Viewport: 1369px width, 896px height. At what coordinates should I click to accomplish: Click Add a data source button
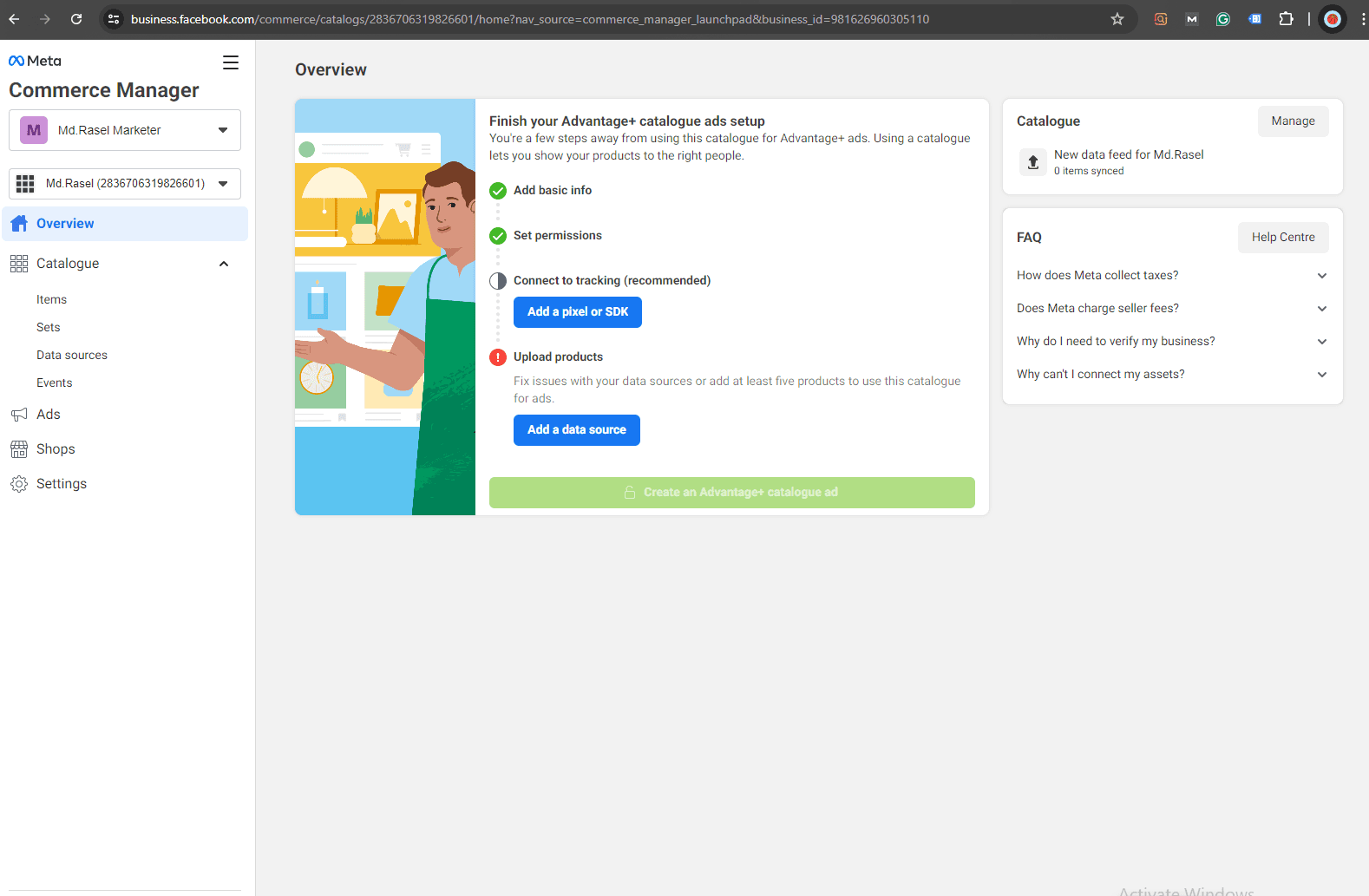click(x=577, y=430)
